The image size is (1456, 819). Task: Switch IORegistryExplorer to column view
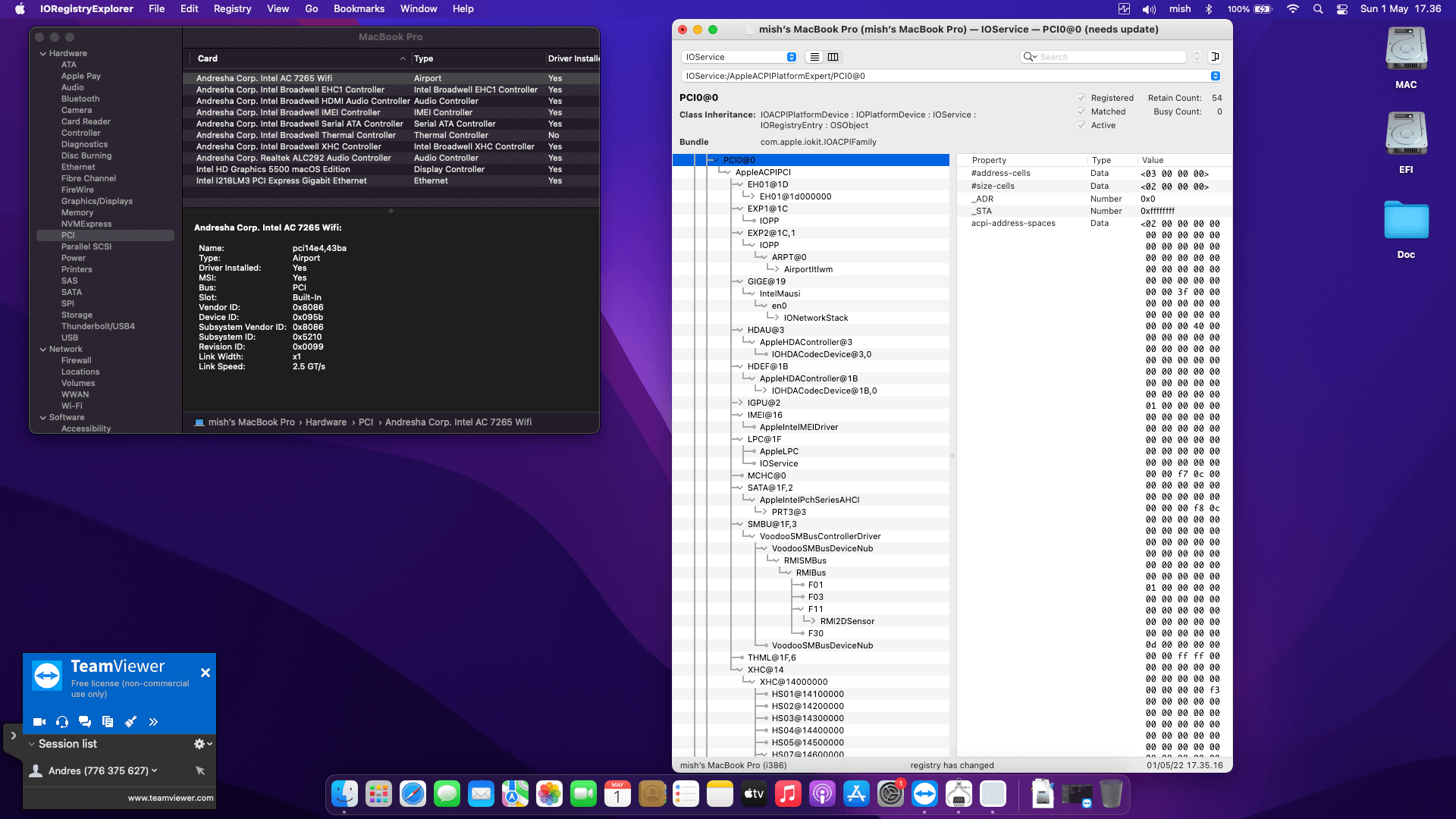[833, 57]
